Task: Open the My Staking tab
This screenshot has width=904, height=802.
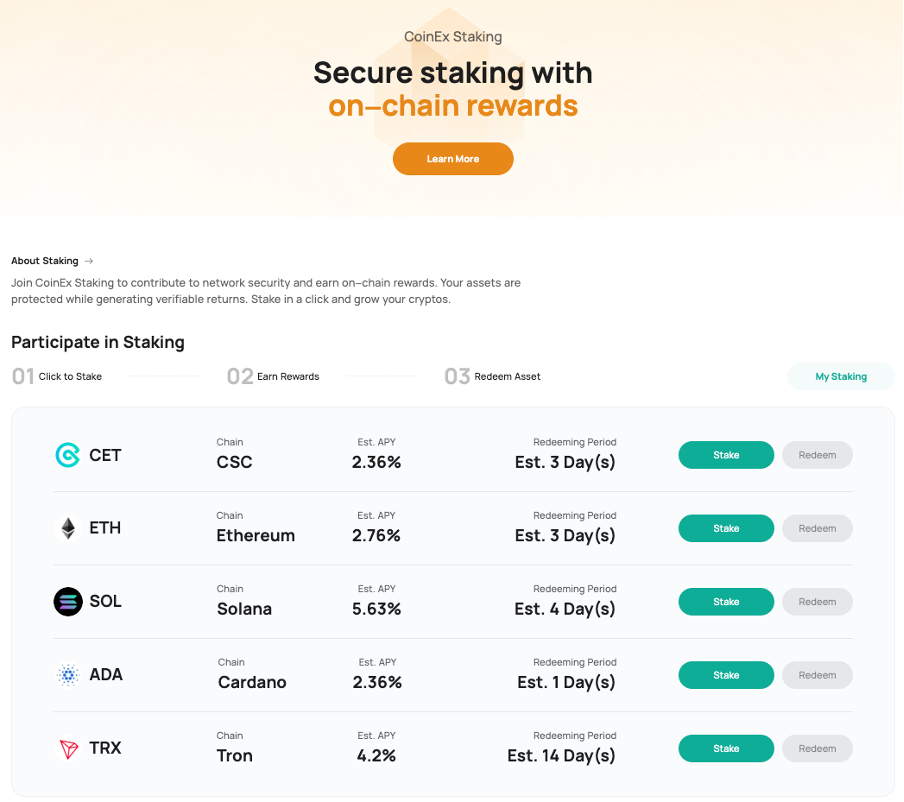Action: [841, 377]
